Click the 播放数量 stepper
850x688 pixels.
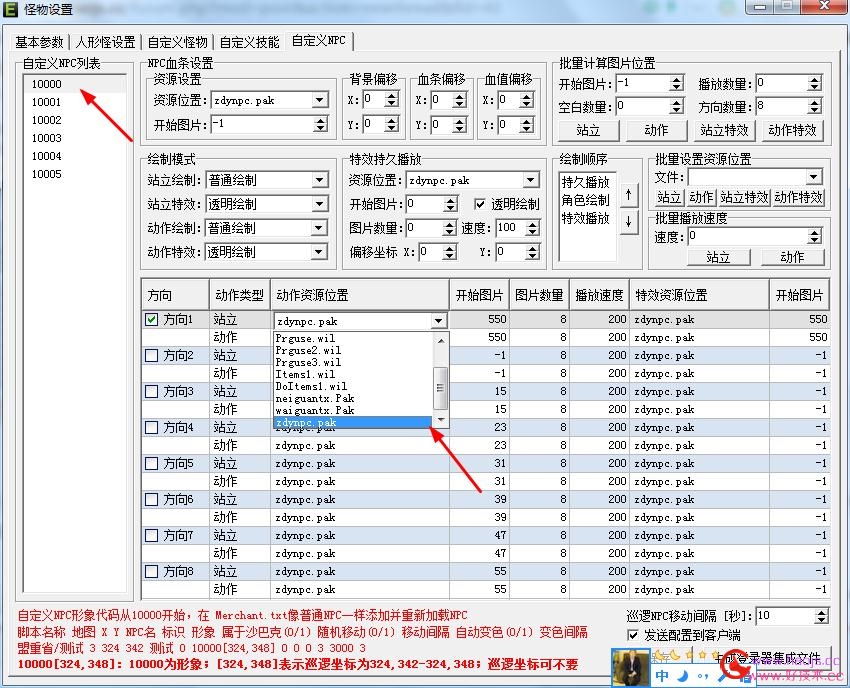[814, 83]
